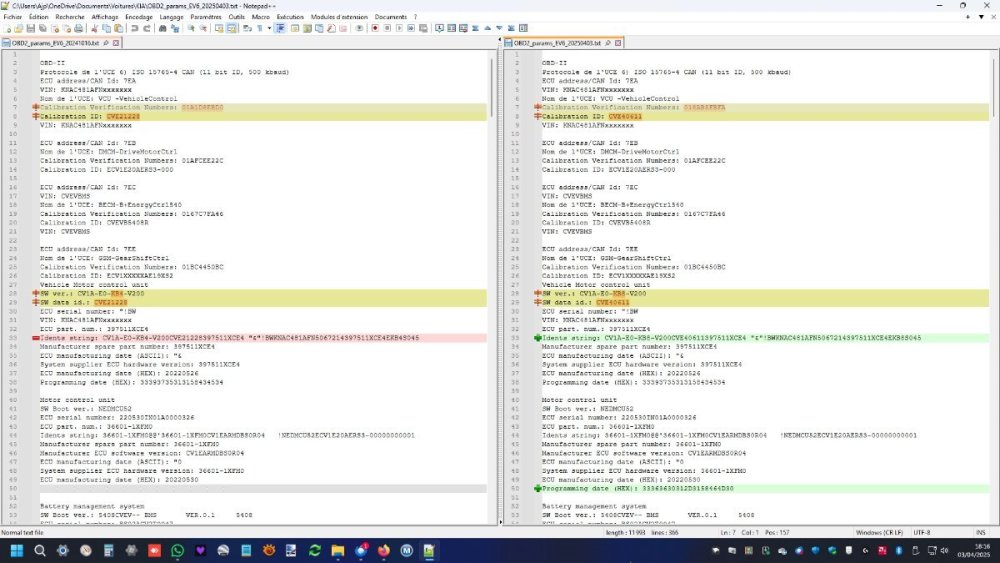Click the Zoom In toolbar icon
The width and height of the screenshot is (1000, 563).
point(191,28)
